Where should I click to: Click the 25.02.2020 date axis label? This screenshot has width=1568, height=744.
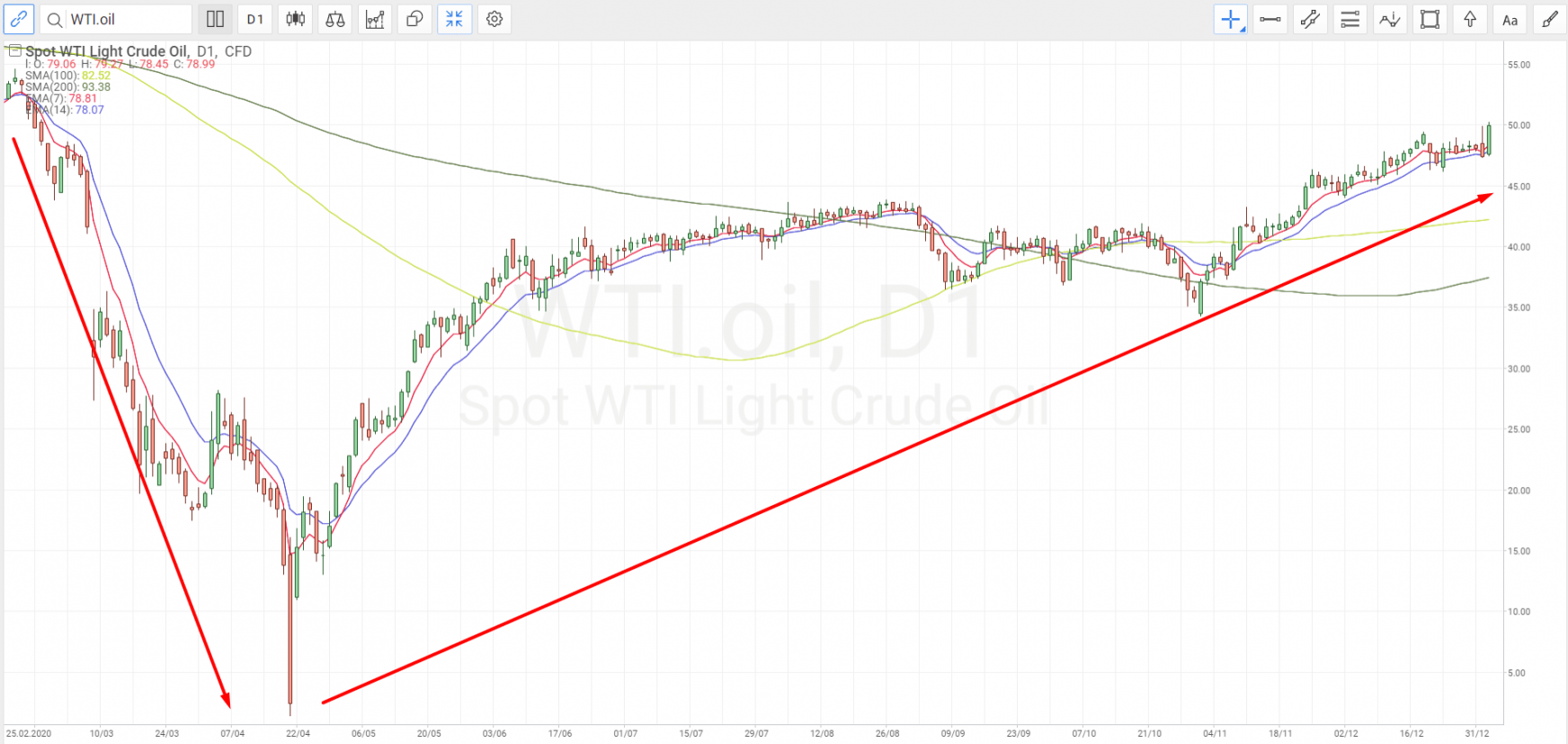click(x=29, y=733)
